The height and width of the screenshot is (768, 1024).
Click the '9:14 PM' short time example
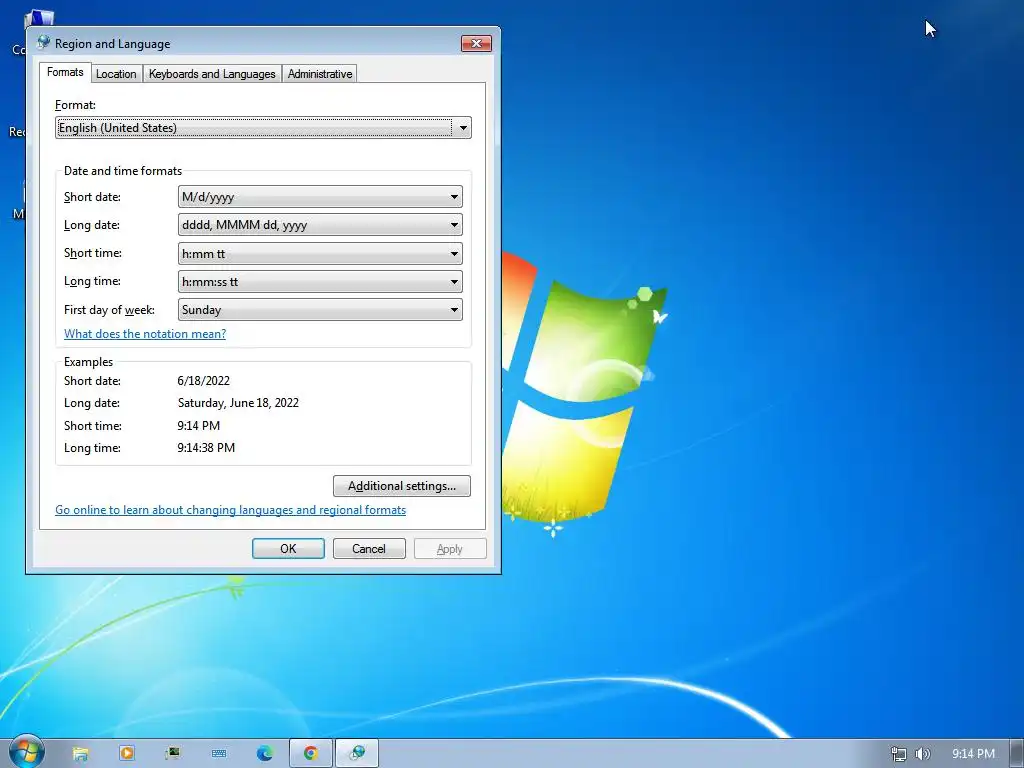(x=199, y=426)
